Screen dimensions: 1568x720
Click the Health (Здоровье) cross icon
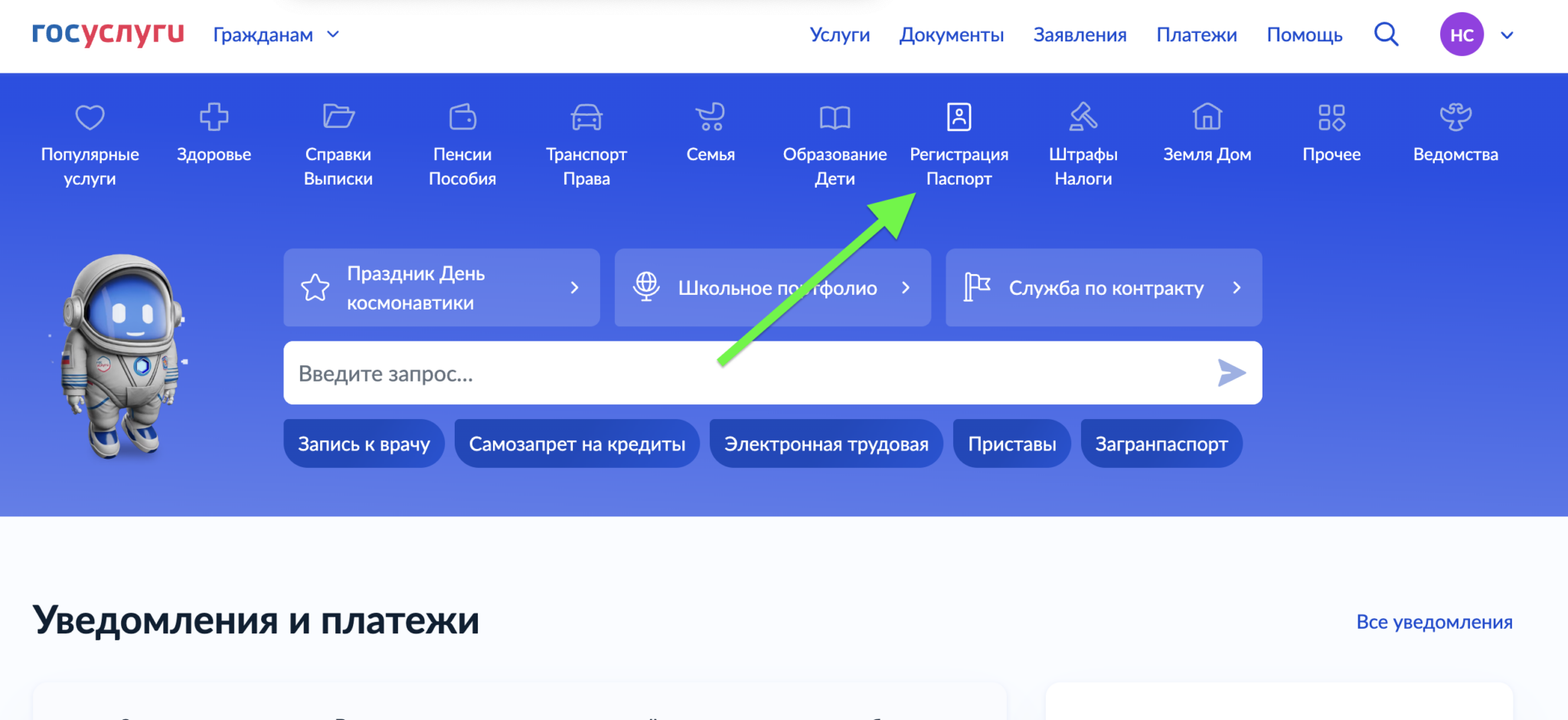tap(214, 117)
